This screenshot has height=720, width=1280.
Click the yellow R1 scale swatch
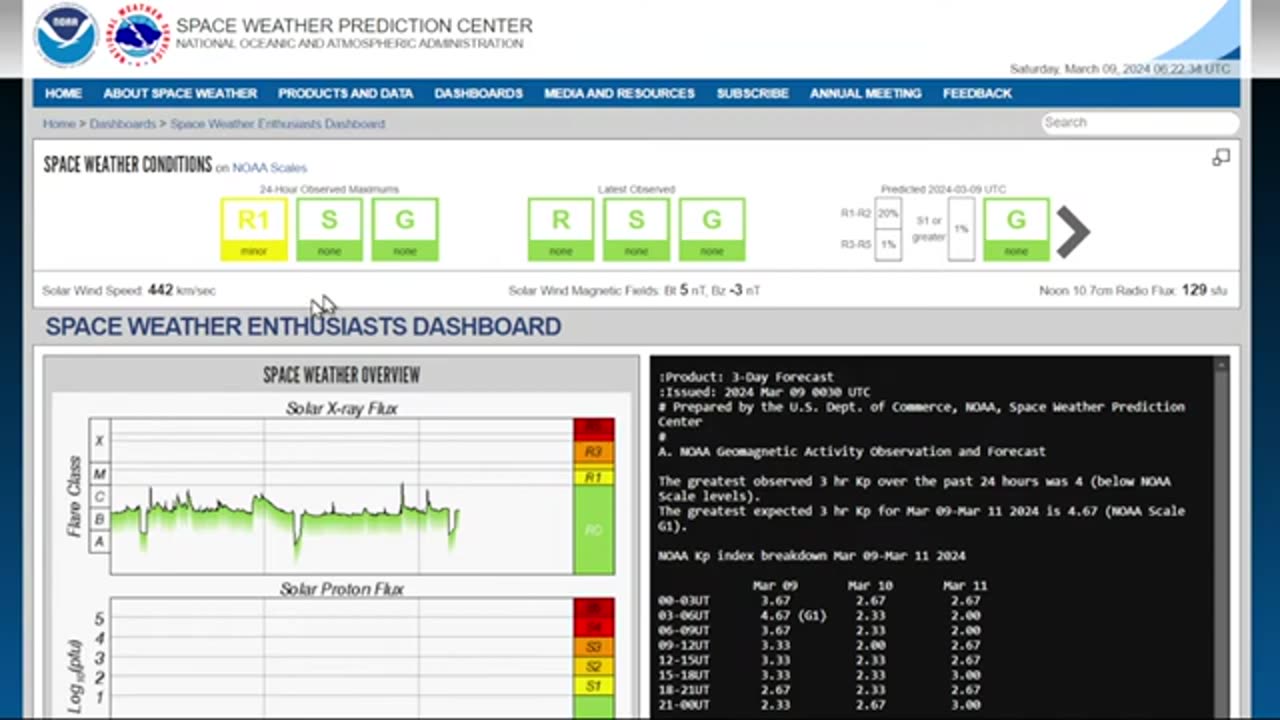tap(594, 477)
